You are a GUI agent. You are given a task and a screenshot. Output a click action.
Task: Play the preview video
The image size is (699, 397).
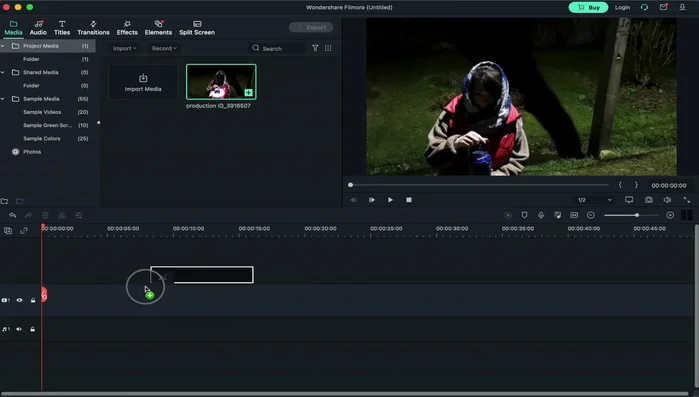(x=390, y=200)
